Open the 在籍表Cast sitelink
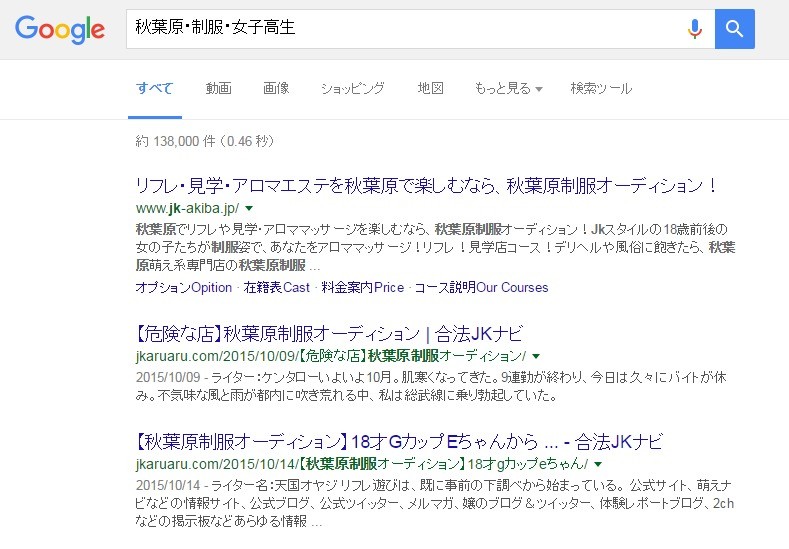The height and width of the screenshot is (549, 789). pos(276,287)
